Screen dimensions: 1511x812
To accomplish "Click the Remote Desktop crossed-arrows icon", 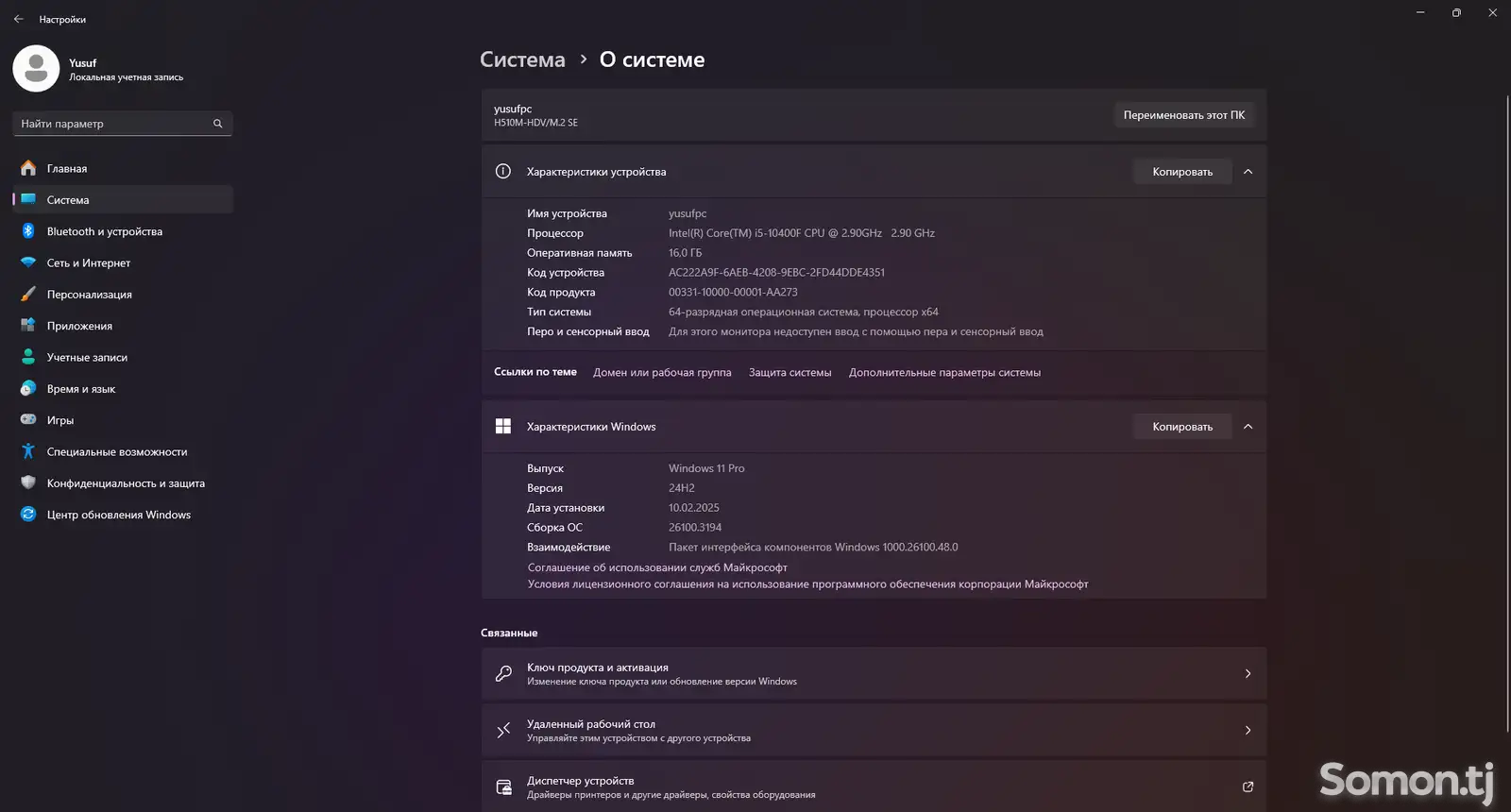I will 503,730.
